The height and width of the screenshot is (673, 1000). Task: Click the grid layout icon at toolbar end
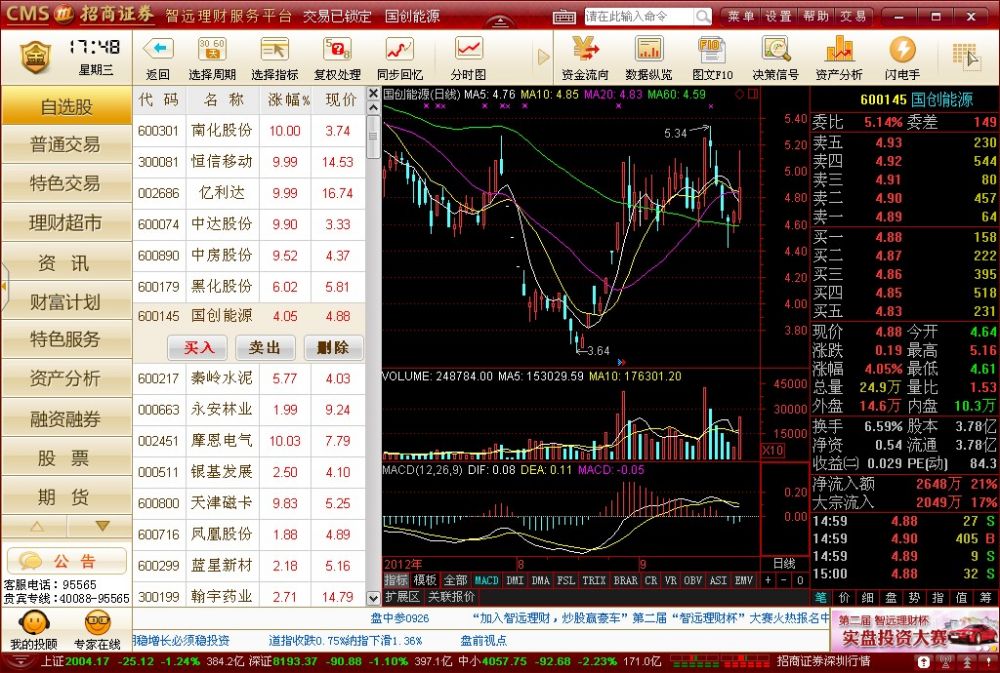click(x=966, y=56)
